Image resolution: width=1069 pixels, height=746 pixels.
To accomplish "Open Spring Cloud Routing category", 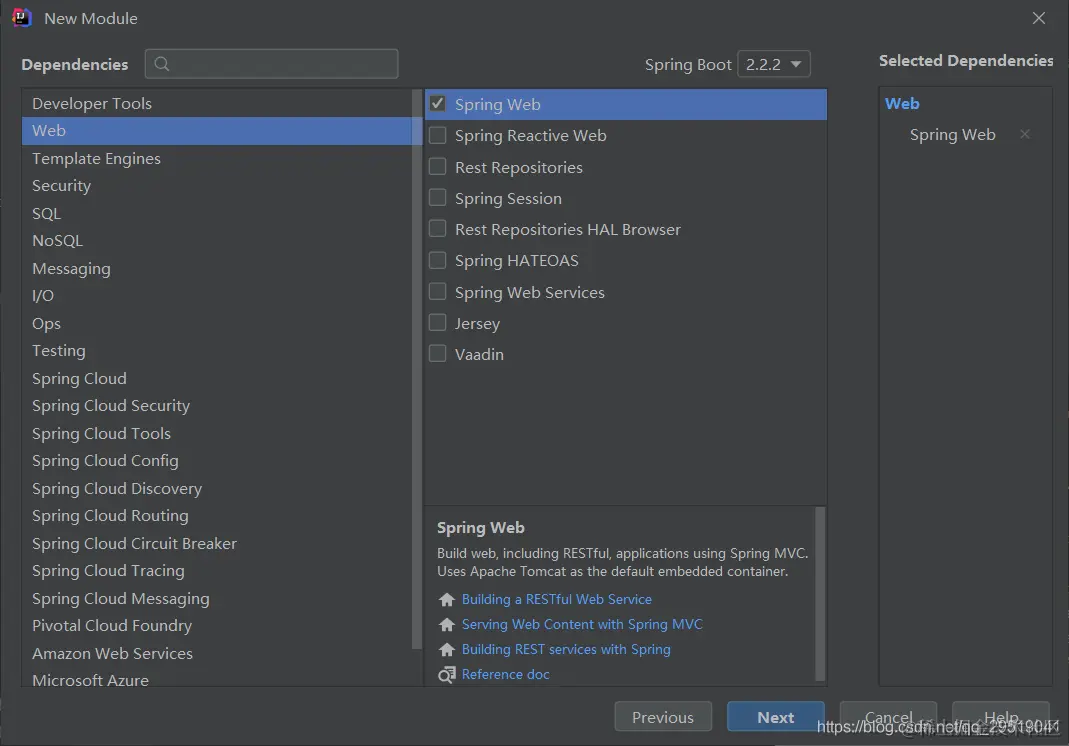I will coord(217,516).
